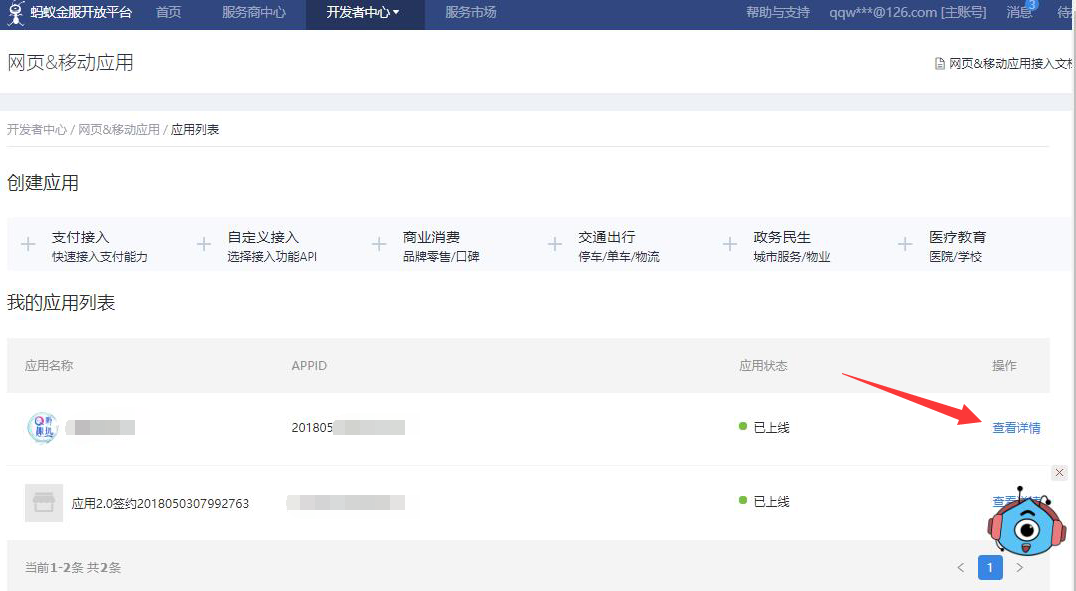This screenshot has height=591, width=1076.
Task: Click the 开发者中心 breadcrumb link
Action: tap(37, 130)
